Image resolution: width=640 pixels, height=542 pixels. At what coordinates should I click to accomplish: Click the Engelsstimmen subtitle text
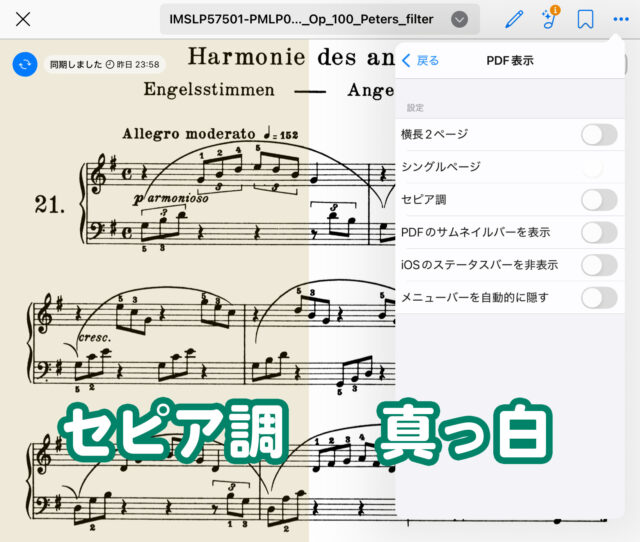[209, 89]
